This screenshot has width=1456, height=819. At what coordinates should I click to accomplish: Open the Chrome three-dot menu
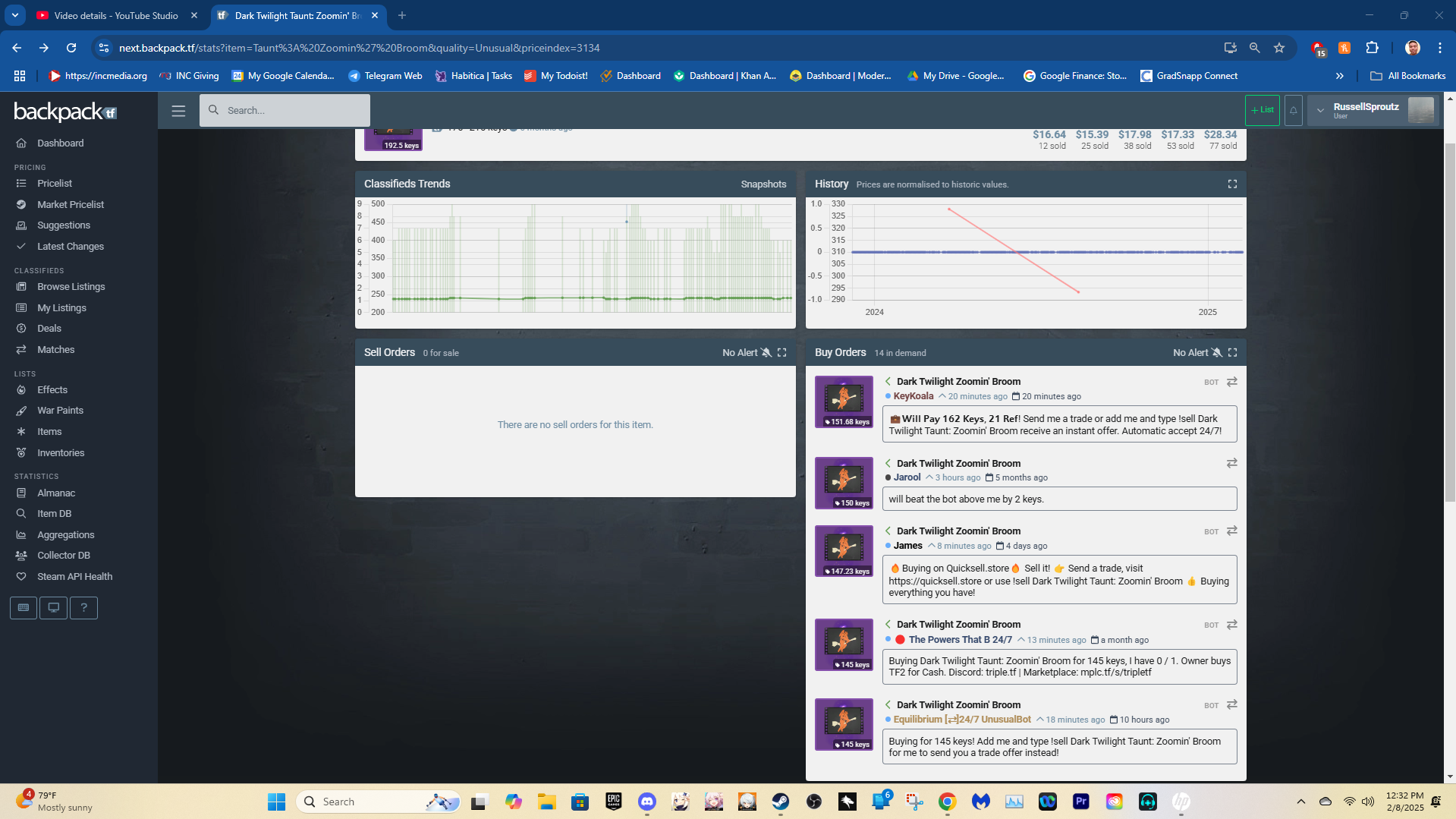(1440, 48)
